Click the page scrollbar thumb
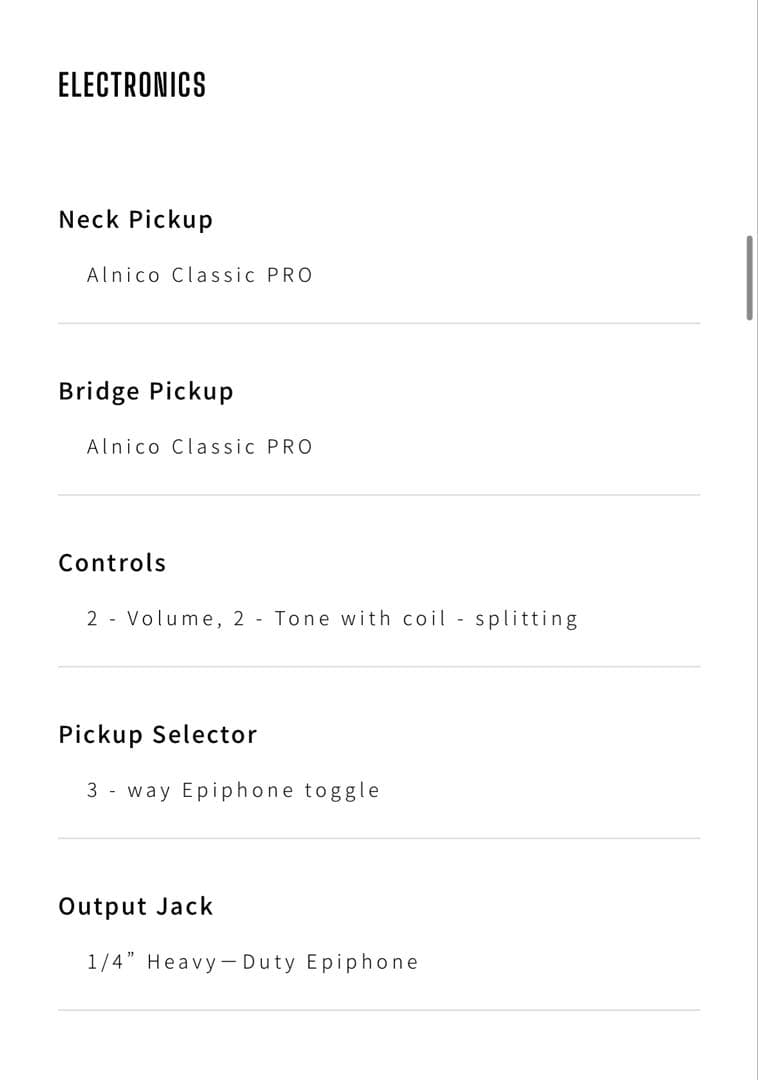 749,278
